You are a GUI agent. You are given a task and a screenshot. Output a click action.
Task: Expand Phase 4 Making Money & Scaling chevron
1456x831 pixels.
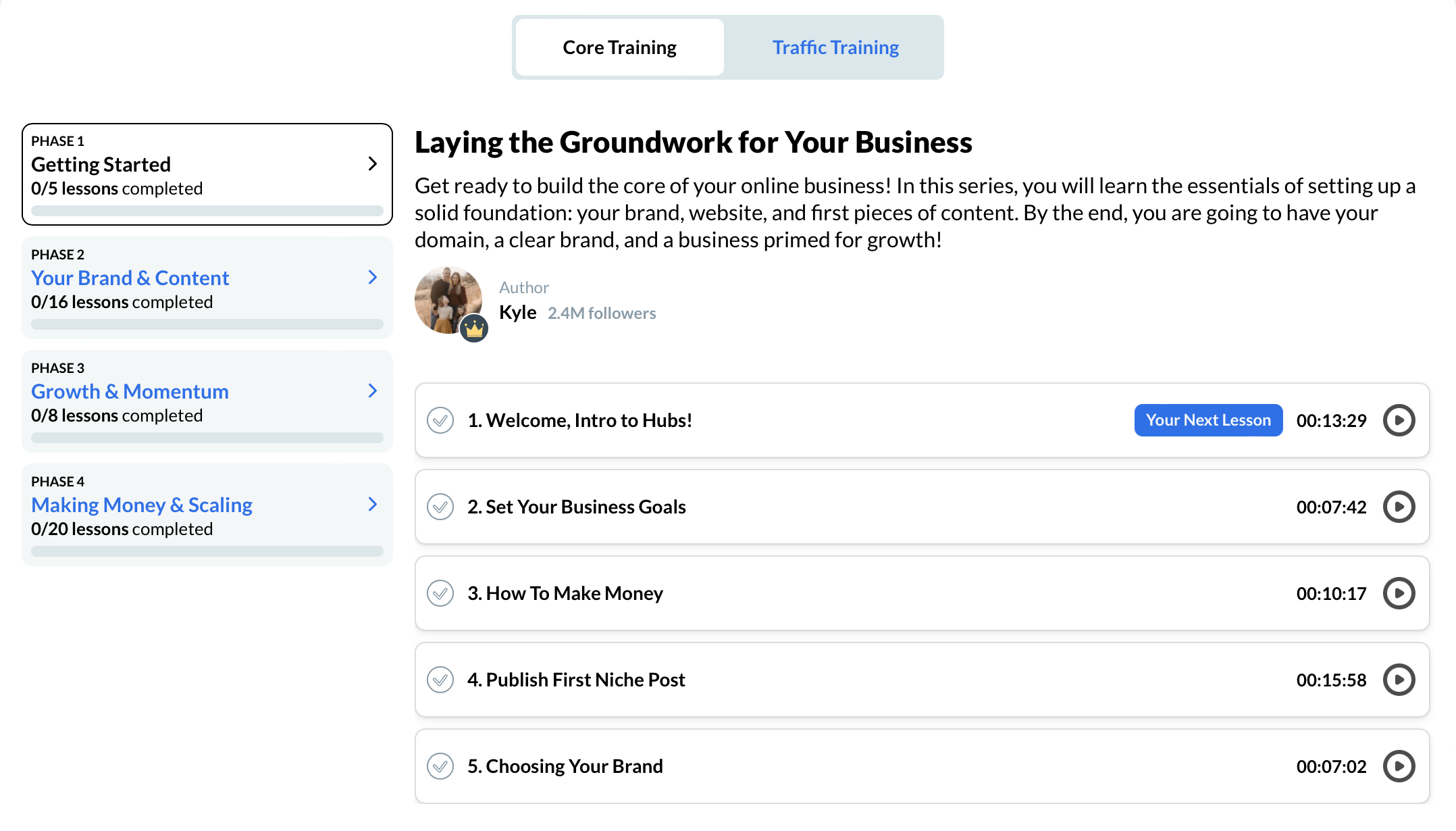click(372, 504)
